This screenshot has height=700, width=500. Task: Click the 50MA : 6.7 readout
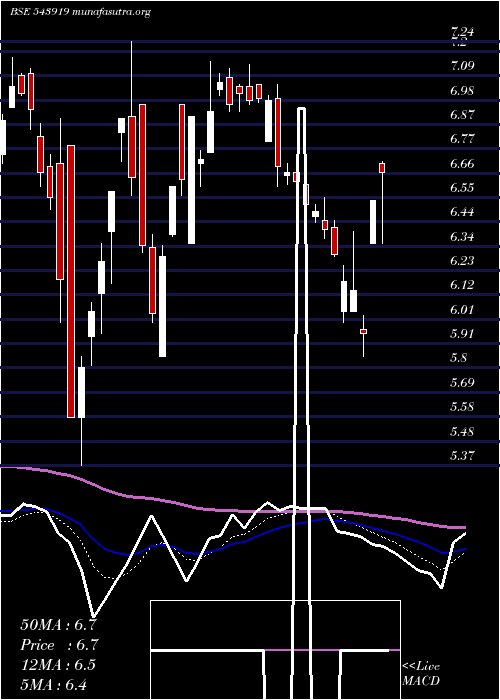[x=58, y=625]
